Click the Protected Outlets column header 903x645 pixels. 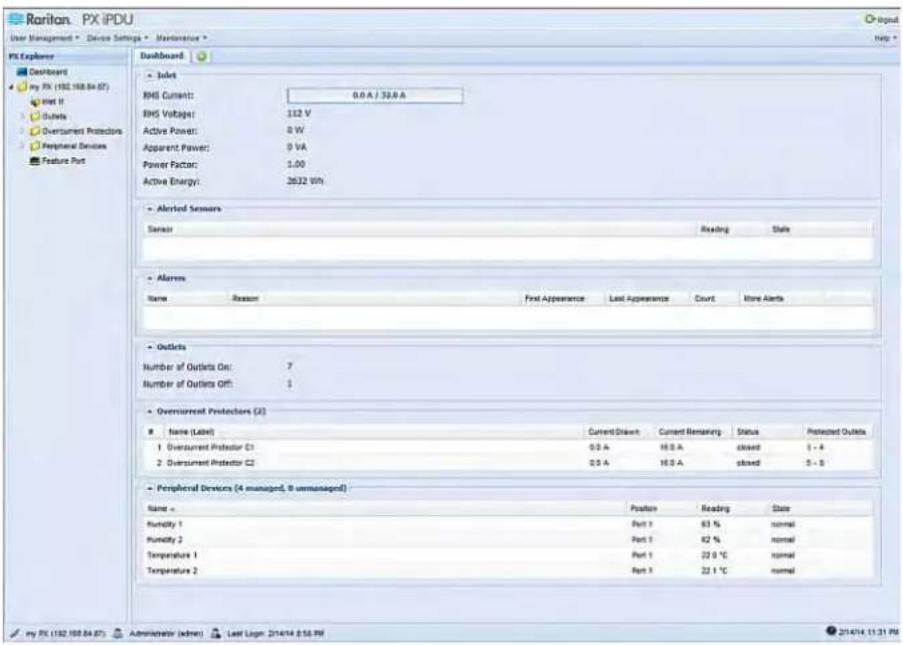(836, 432)
